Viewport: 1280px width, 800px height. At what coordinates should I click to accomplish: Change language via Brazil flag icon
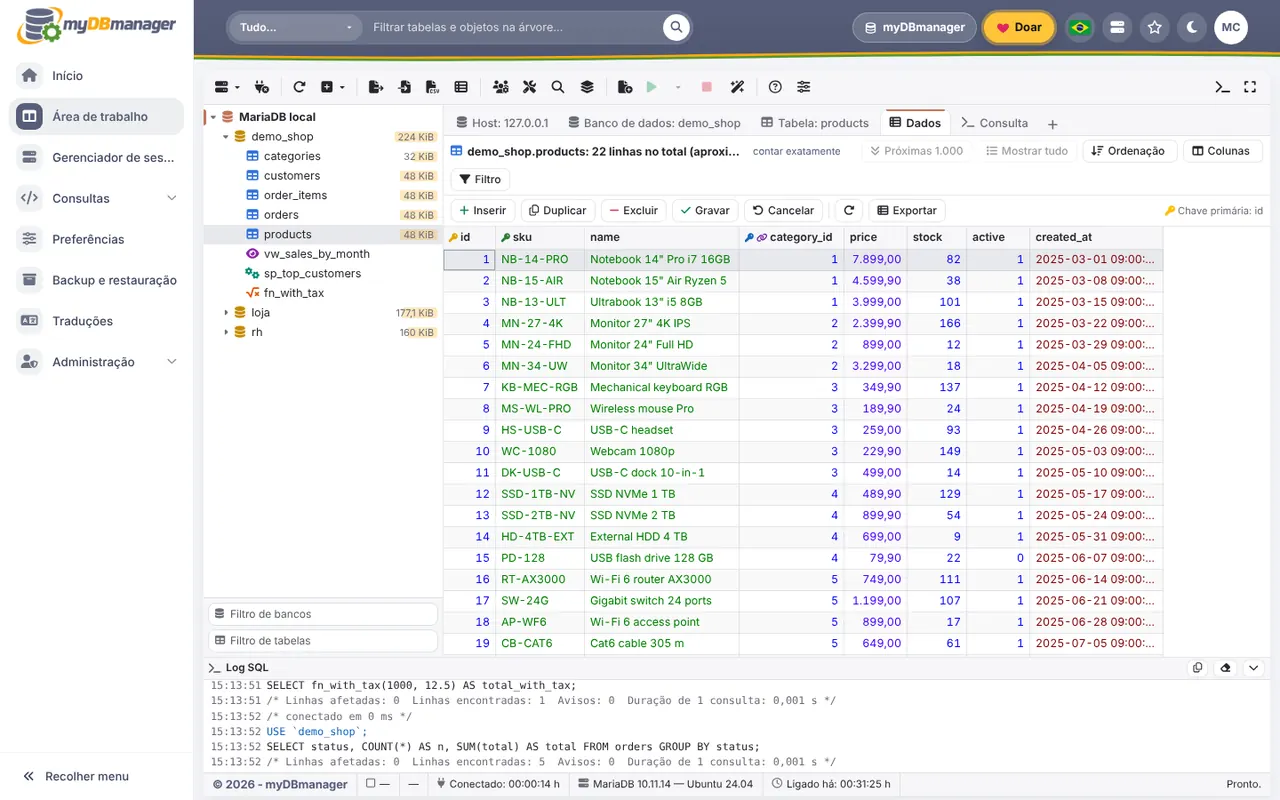1080,28
